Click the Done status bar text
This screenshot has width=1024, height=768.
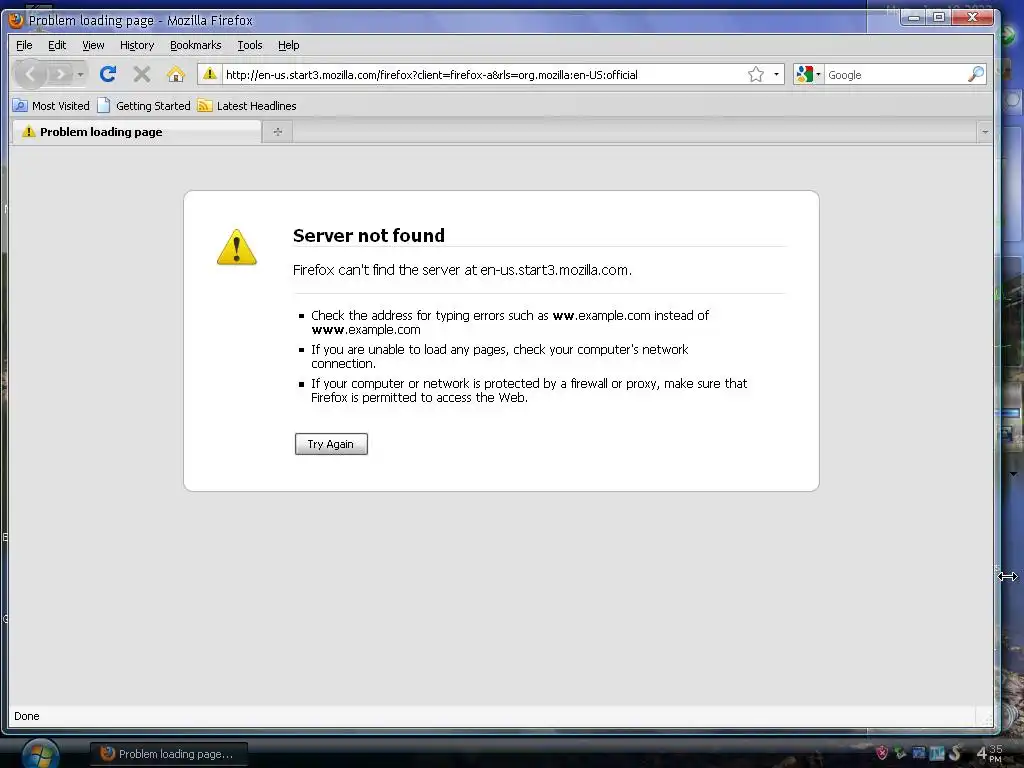(x=27, y=716)
